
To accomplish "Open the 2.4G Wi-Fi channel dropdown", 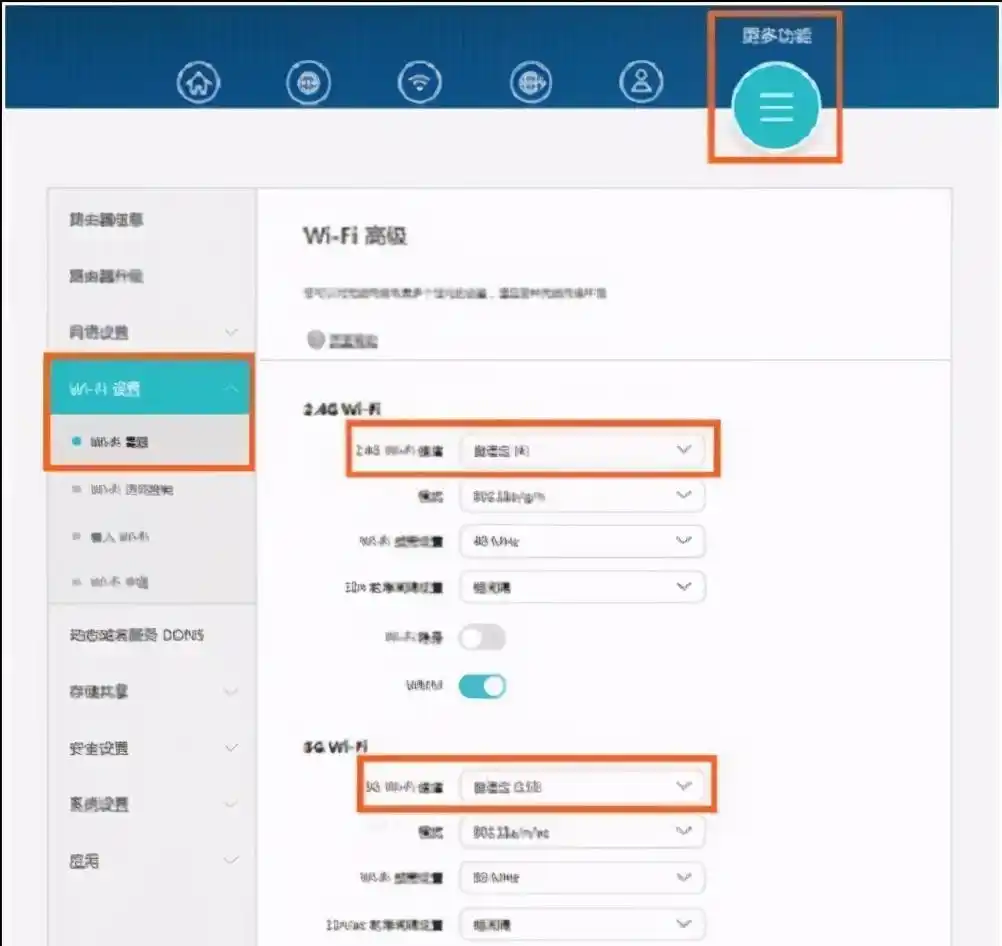I will (x=583, y=450).
